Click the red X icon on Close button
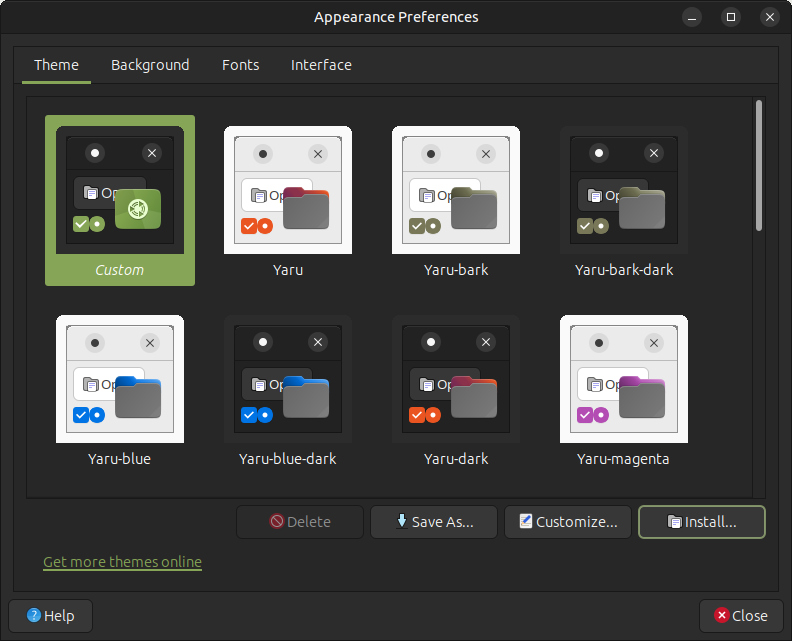Image resolution: width=792 pixels, height=641 pixels. [721, 616]
